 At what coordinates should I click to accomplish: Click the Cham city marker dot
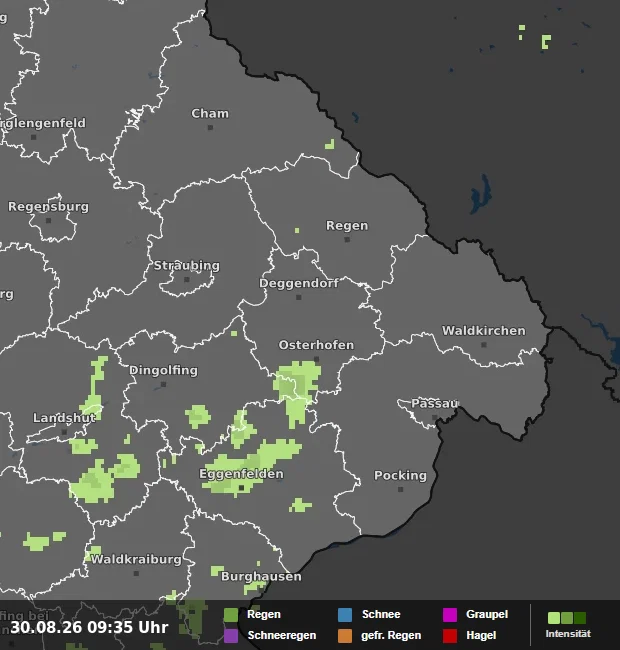click(x=210, y=128)
